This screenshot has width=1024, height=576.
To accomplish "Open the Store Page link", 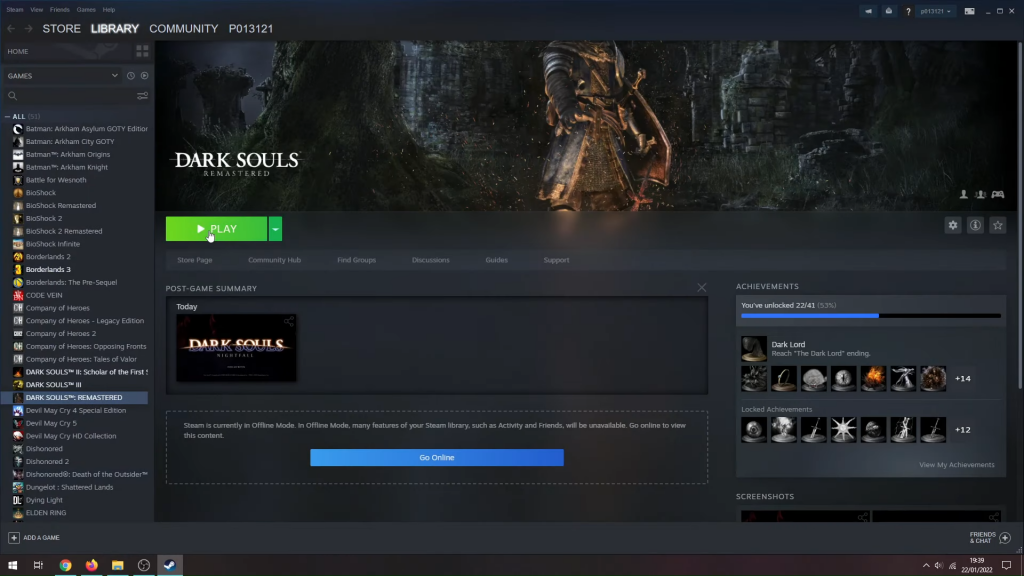I will [x=195, y=260].
